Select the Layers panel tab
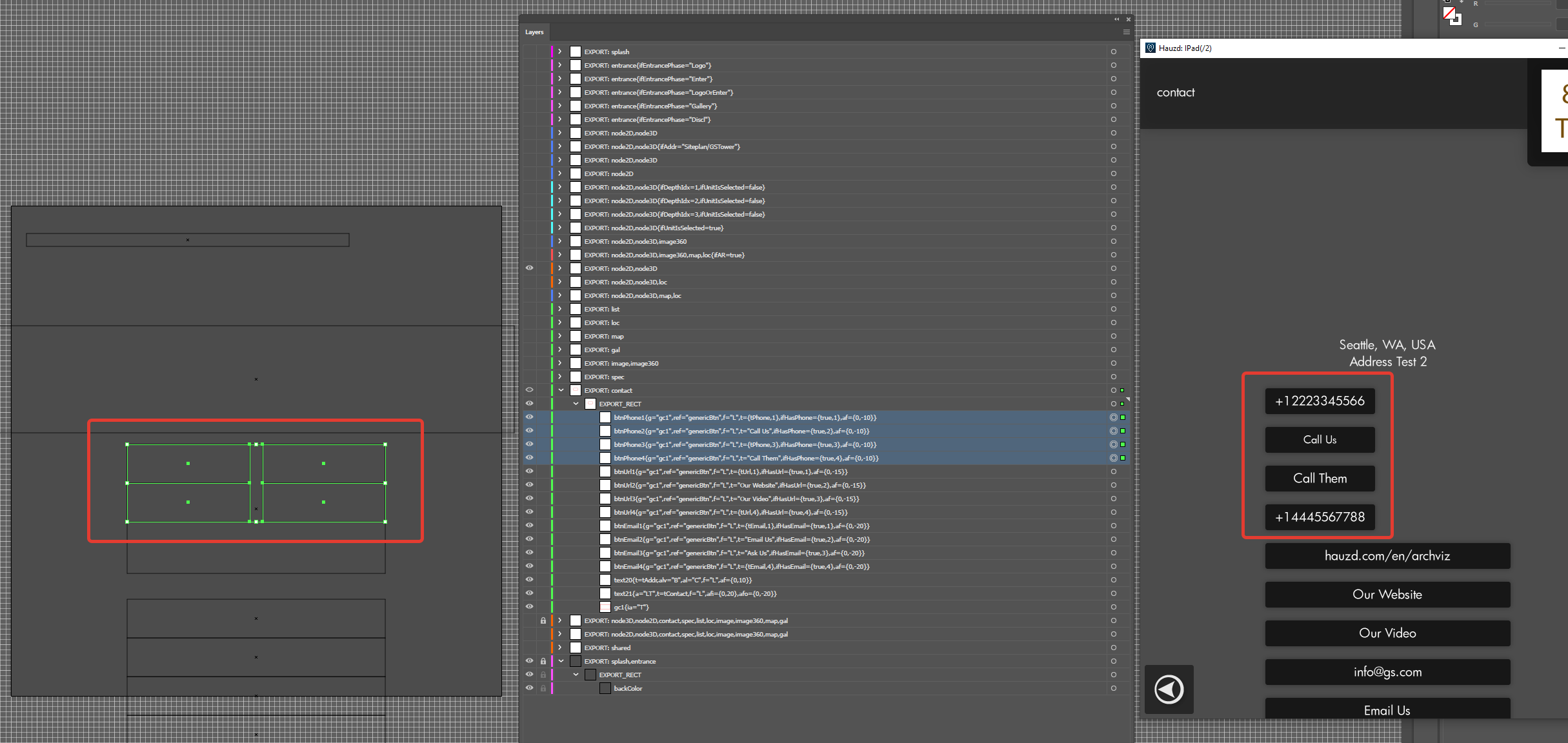 pos(534,32)
